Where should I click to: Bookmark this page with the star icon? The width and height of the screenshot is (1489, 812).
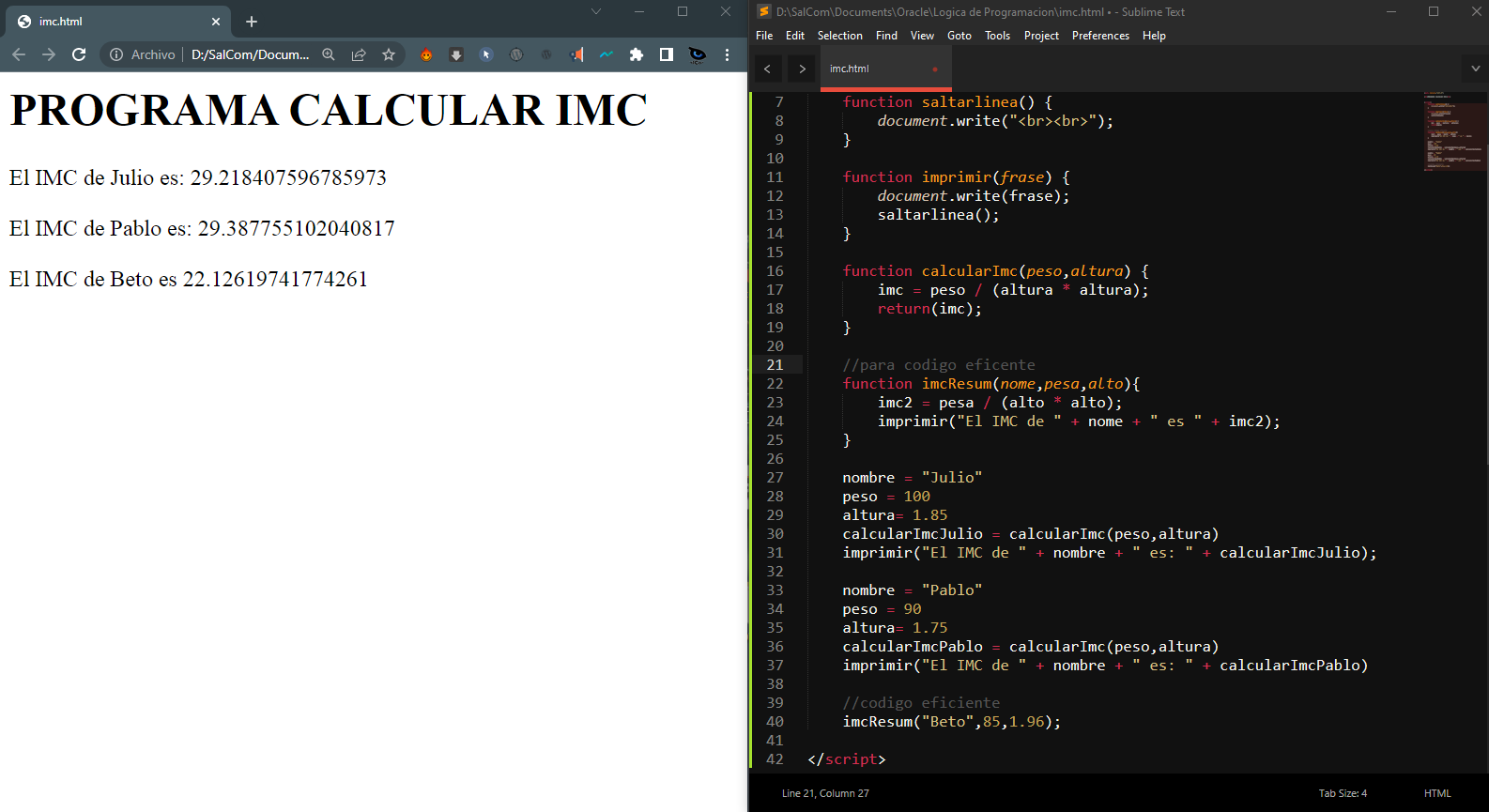pyautogui.click(x=389, y=54)
